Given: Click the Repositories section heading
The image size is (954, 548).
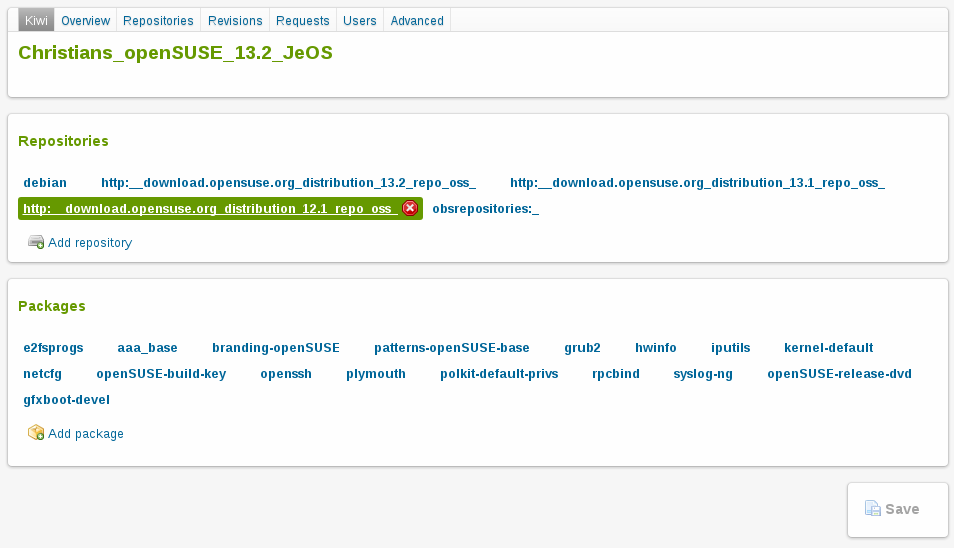Looking at the screenshot, I should point(63,141).
